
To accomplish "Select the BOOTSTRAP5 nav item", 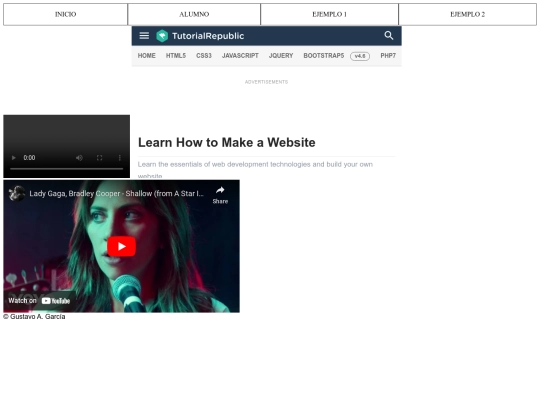I will 323,56.
